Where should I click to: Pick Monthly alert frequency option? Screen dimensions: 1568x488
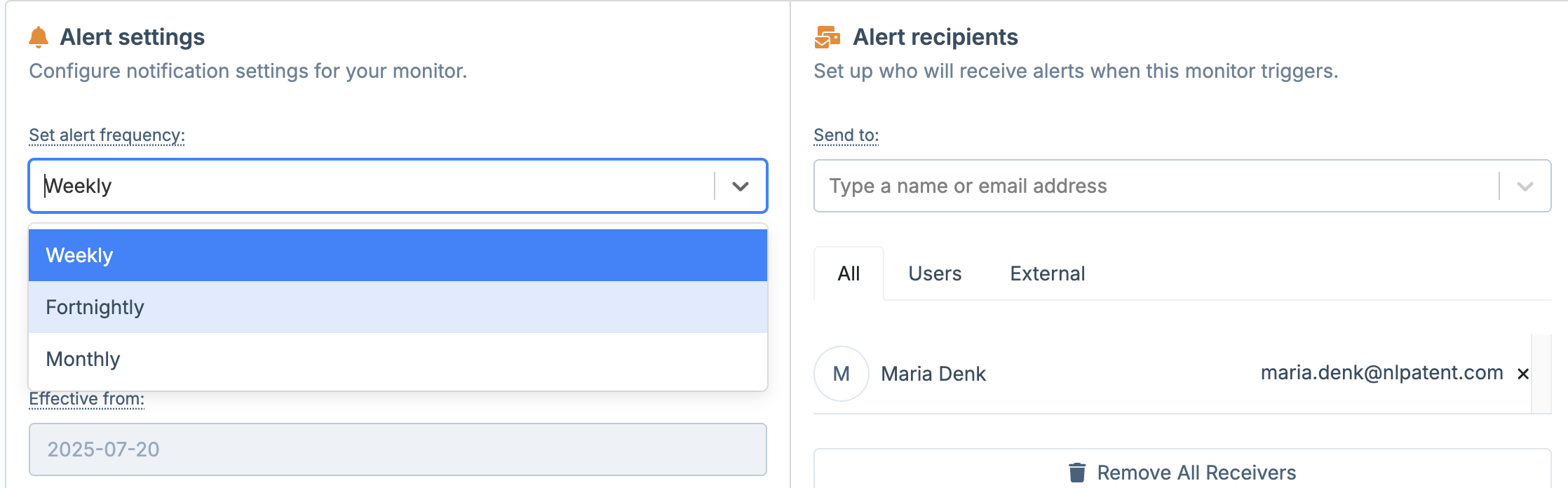coord(398,359)
